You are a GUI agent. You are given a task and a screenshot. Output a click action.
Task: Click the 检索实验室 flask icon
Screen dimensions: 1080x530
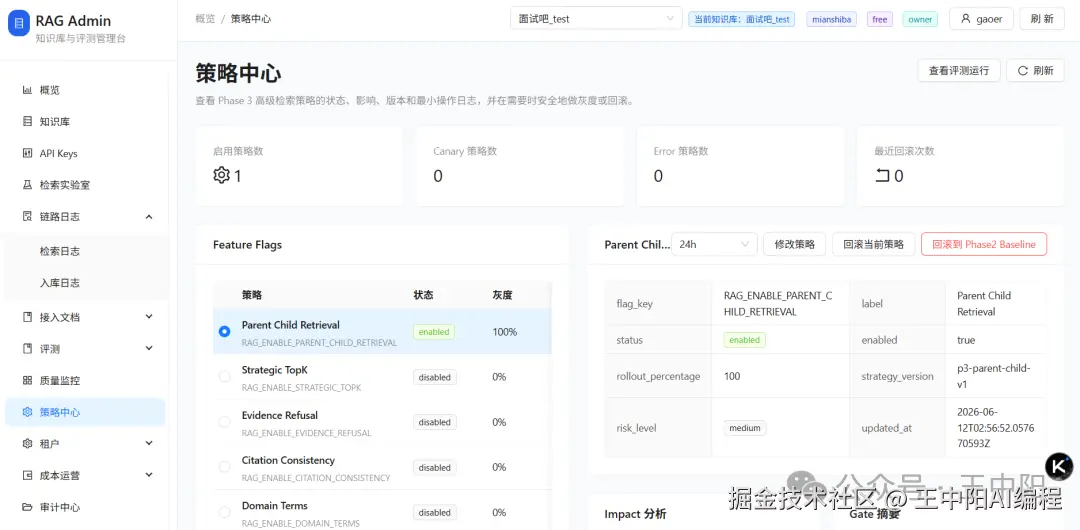click(x=28, y=185)
